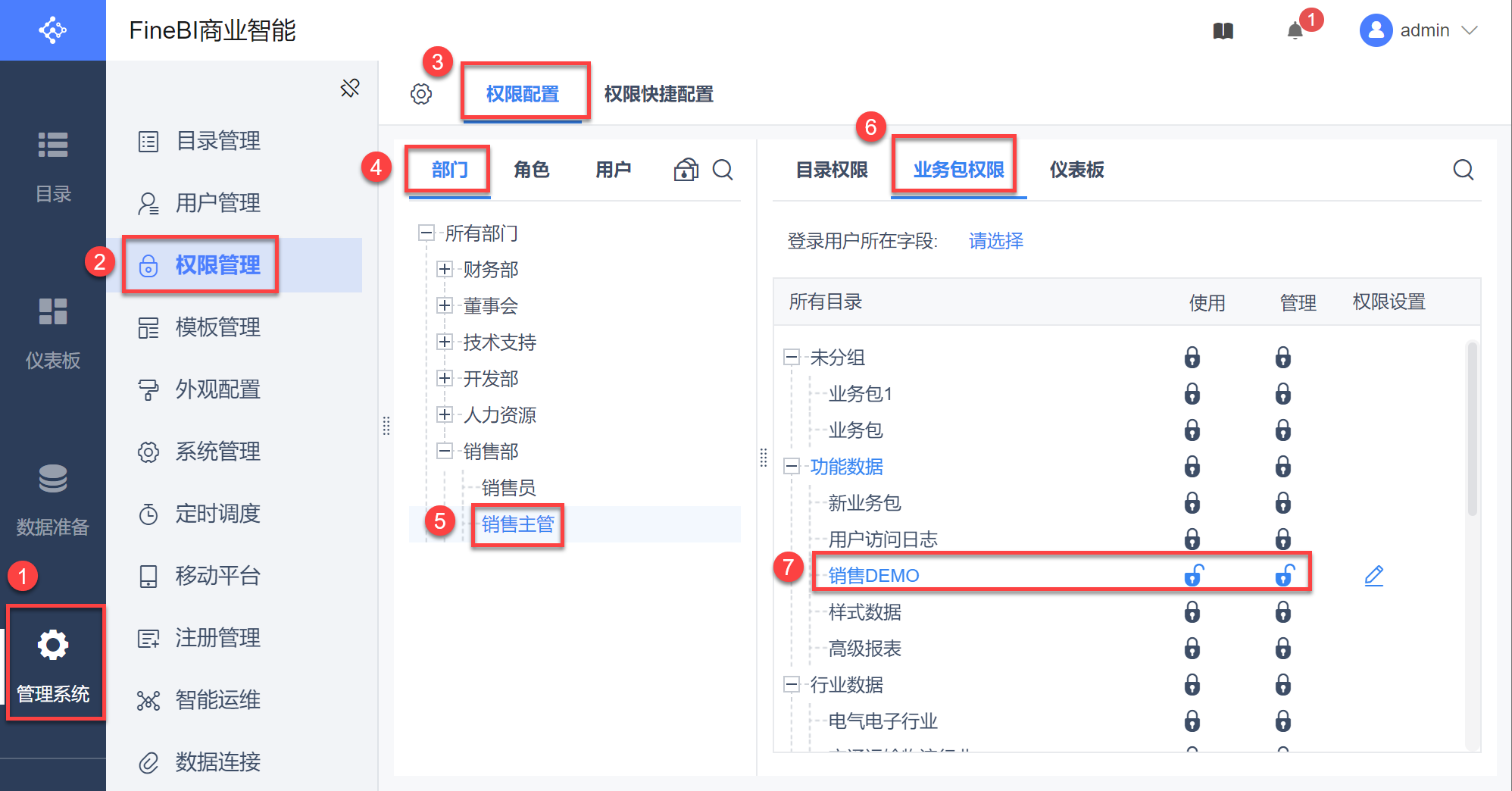Switch to 权限快捷配置 tab
The width and height of the screenshot is (1512, 791).
click(658, 94)
